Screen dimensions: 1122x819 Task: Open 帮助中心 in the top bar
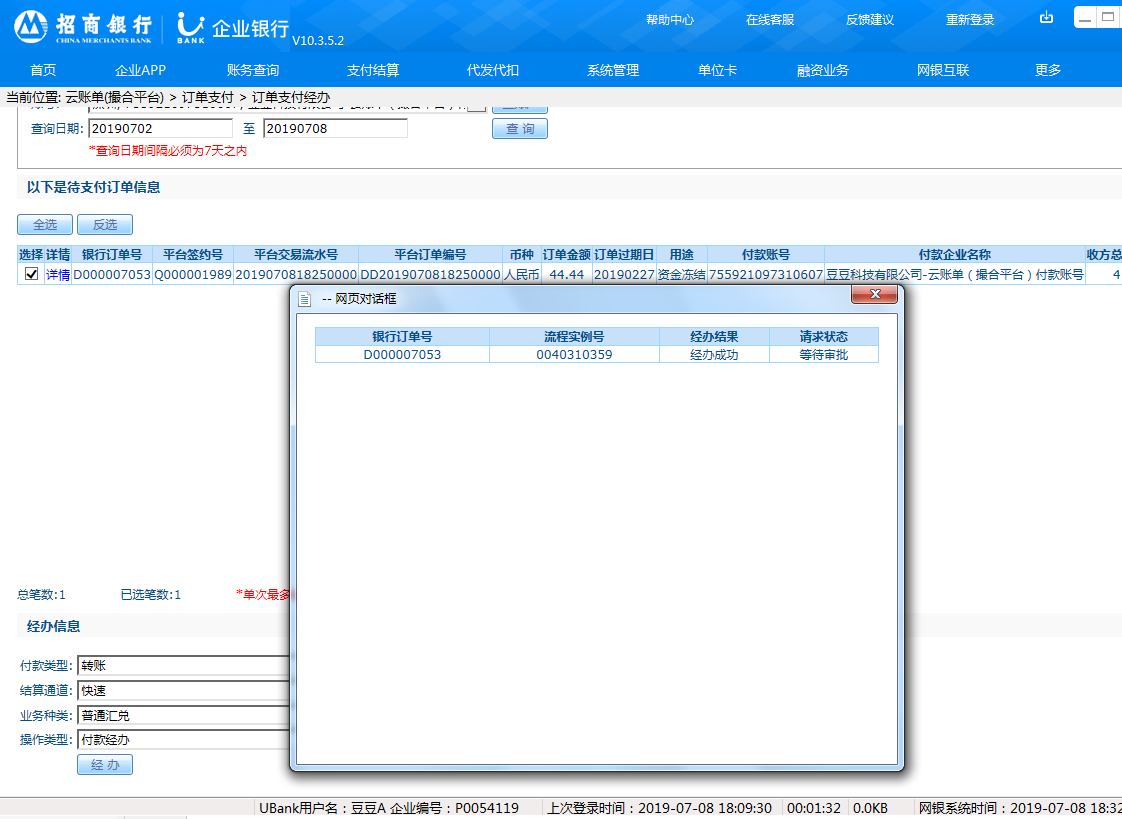670,20
